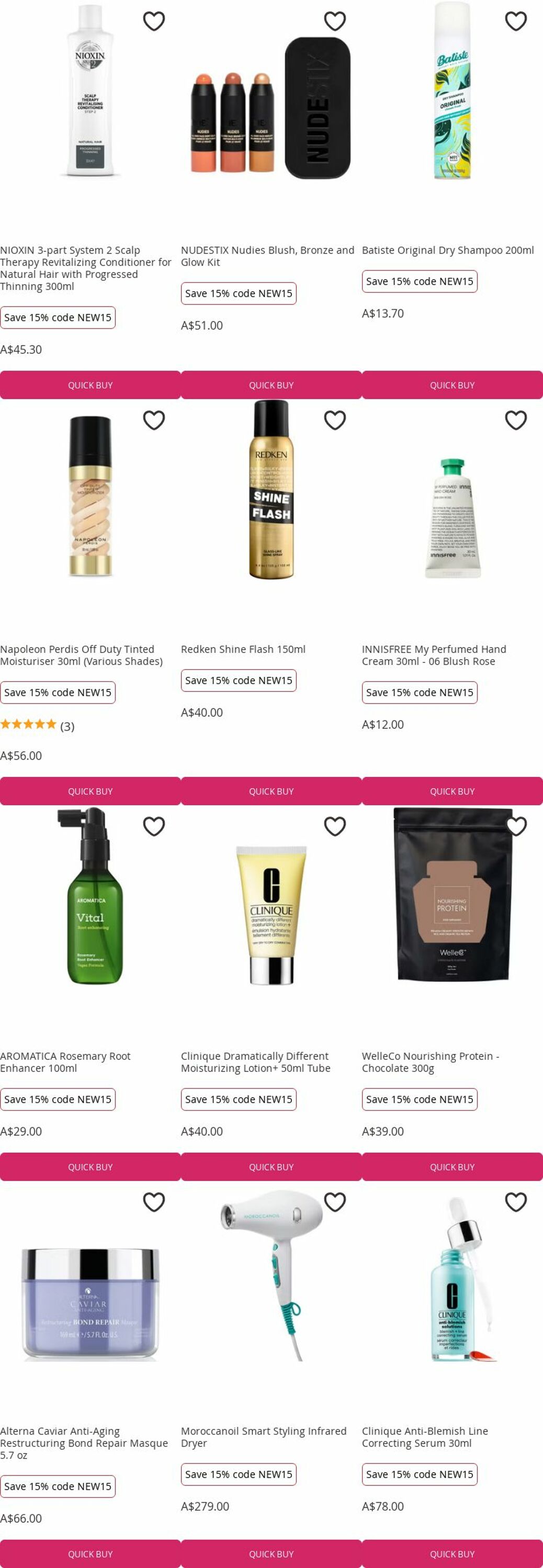The height and width of the screenshot is (1568, 543).
Task: Quick buy the AROMATICA Rosemary Root Enhancer
Action: coord(90,1167)
